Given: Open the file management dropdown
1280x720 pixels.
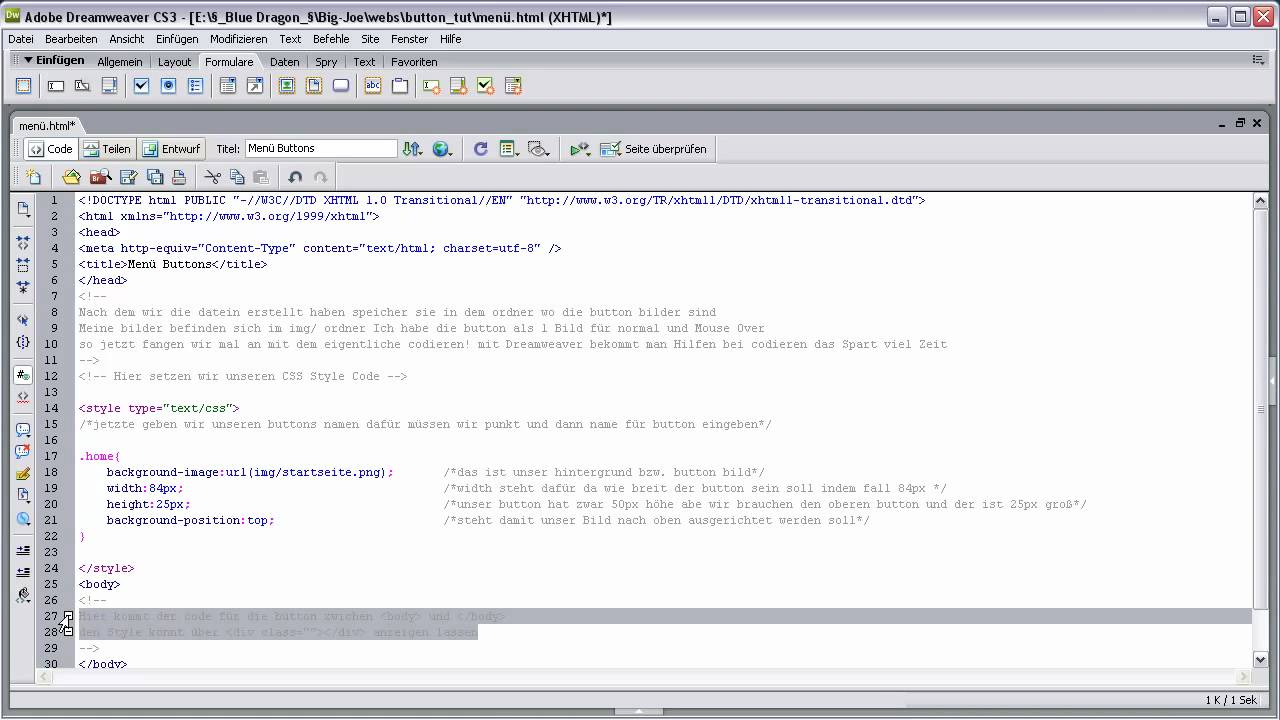Looking at the screenshot, I should coord(412,149).
